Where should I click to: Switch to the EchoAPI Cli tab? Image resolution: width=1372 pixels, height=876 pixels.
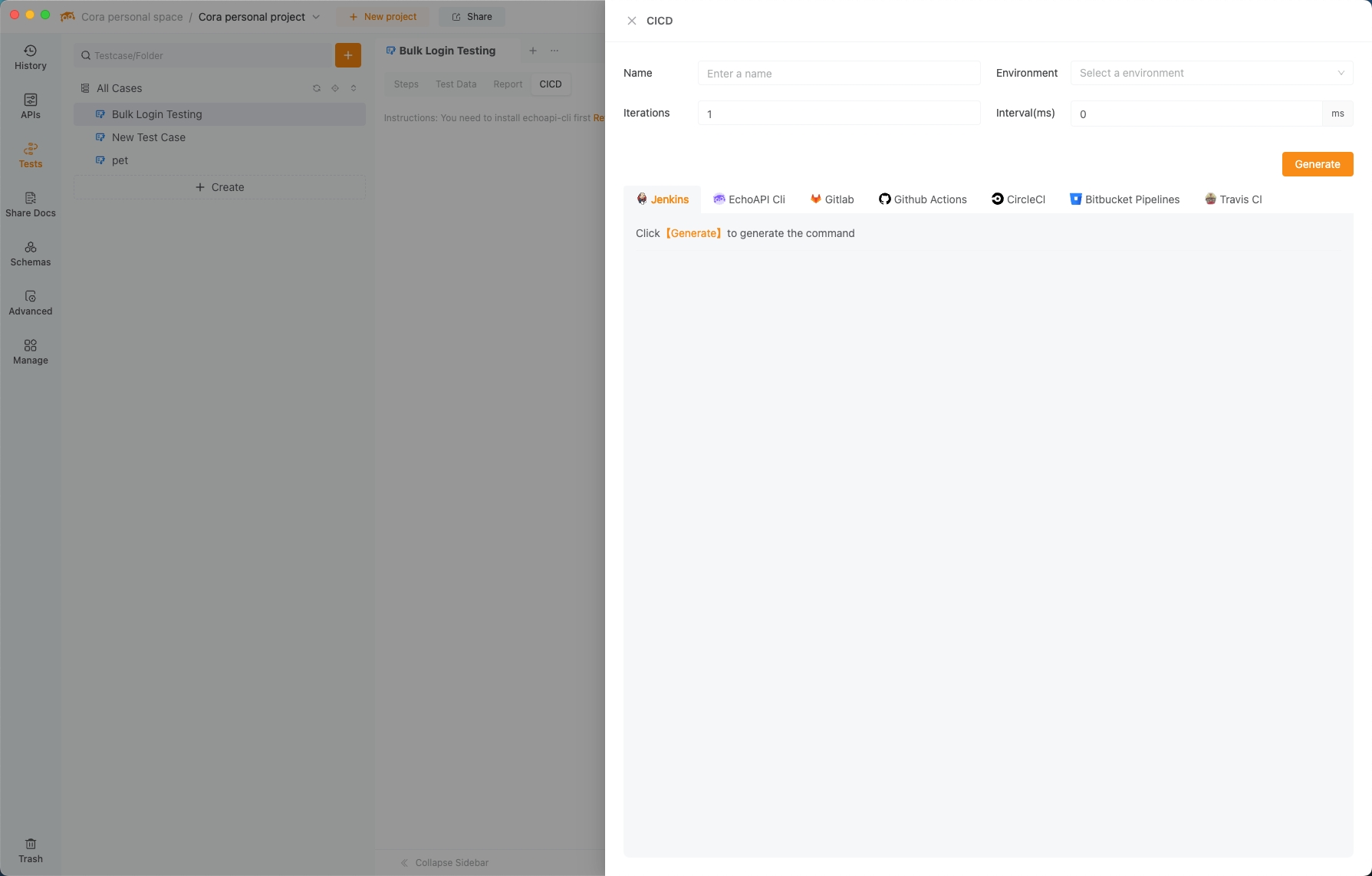(749, 199)
